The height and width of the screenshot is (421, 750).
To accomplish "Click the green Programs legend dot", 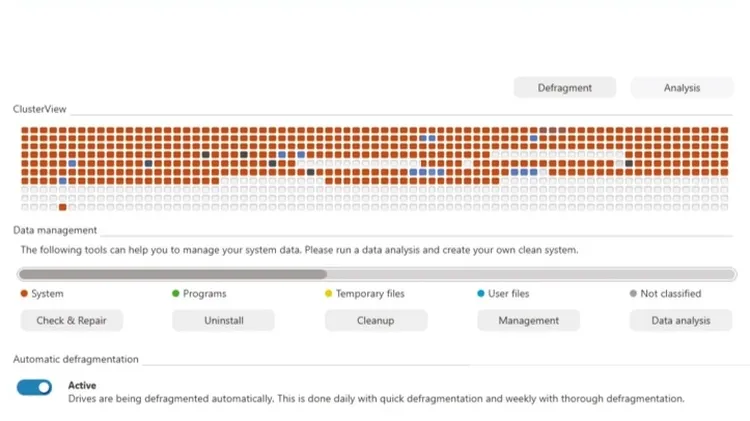I will (x=176, y=294).
